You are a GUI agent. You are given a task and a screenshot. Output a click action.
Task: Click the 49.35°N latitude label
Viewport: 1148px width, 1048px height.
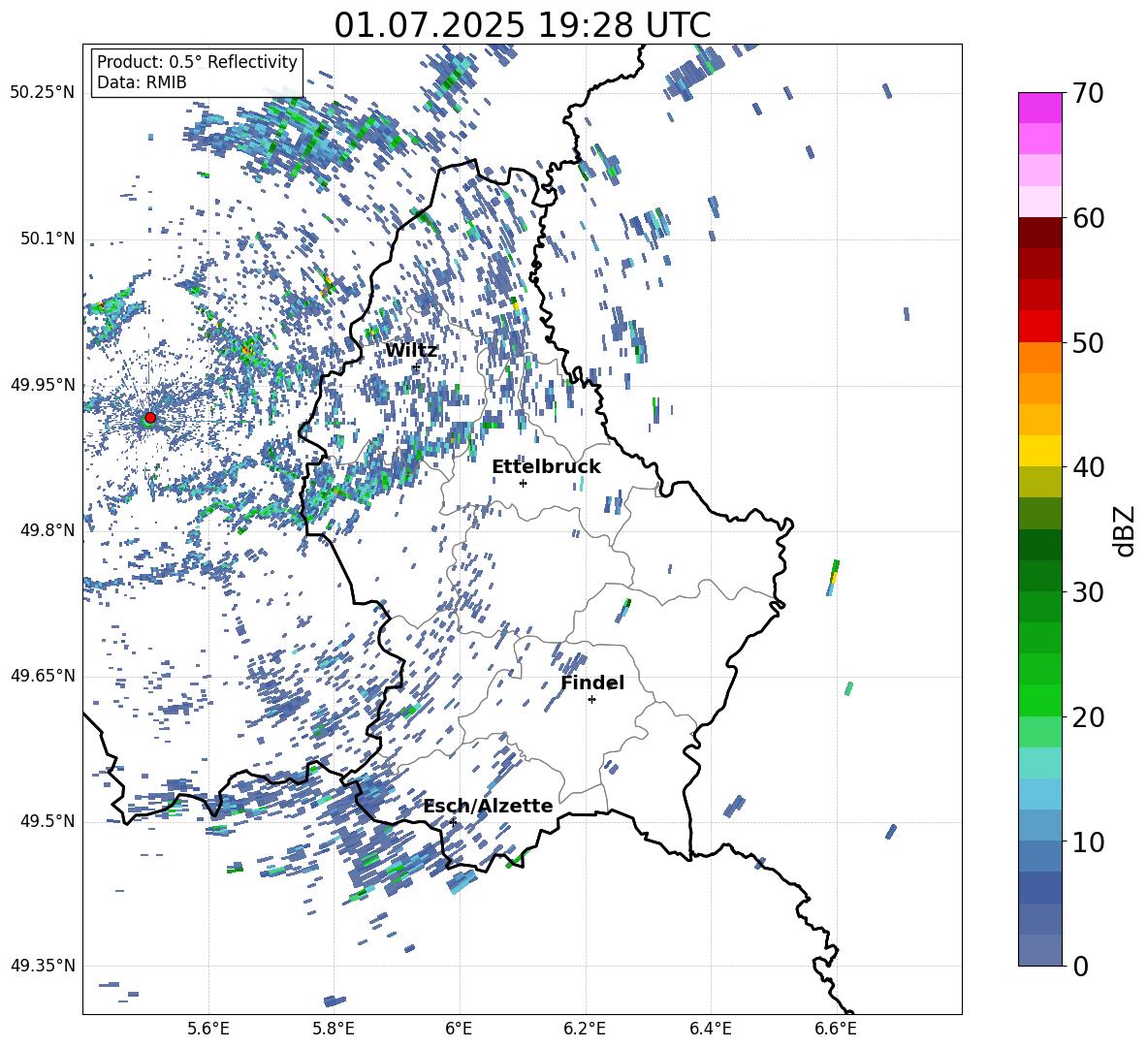point(43,966)
